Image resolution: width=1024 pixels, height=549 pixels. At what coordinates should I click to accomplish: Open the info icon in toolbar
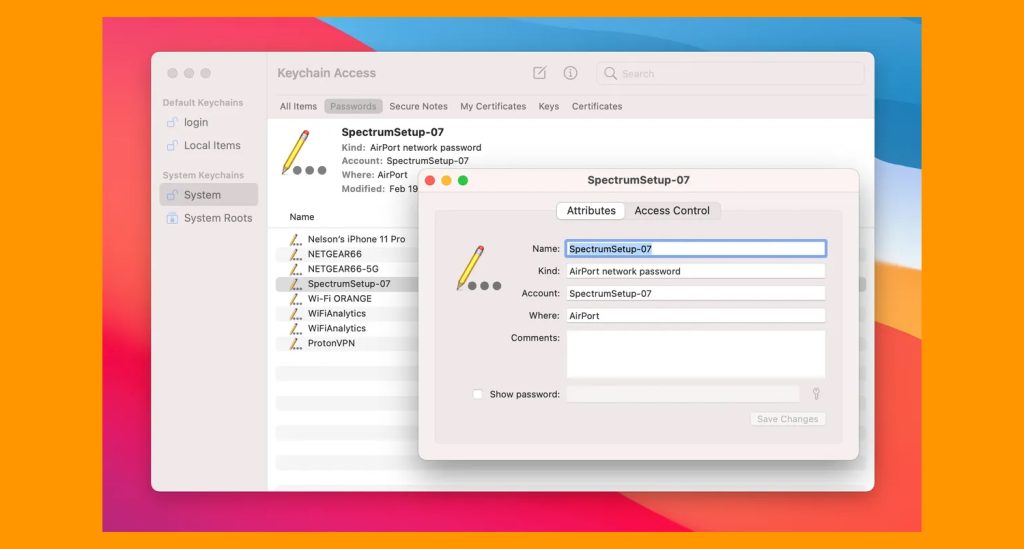[x=570, y=72]
